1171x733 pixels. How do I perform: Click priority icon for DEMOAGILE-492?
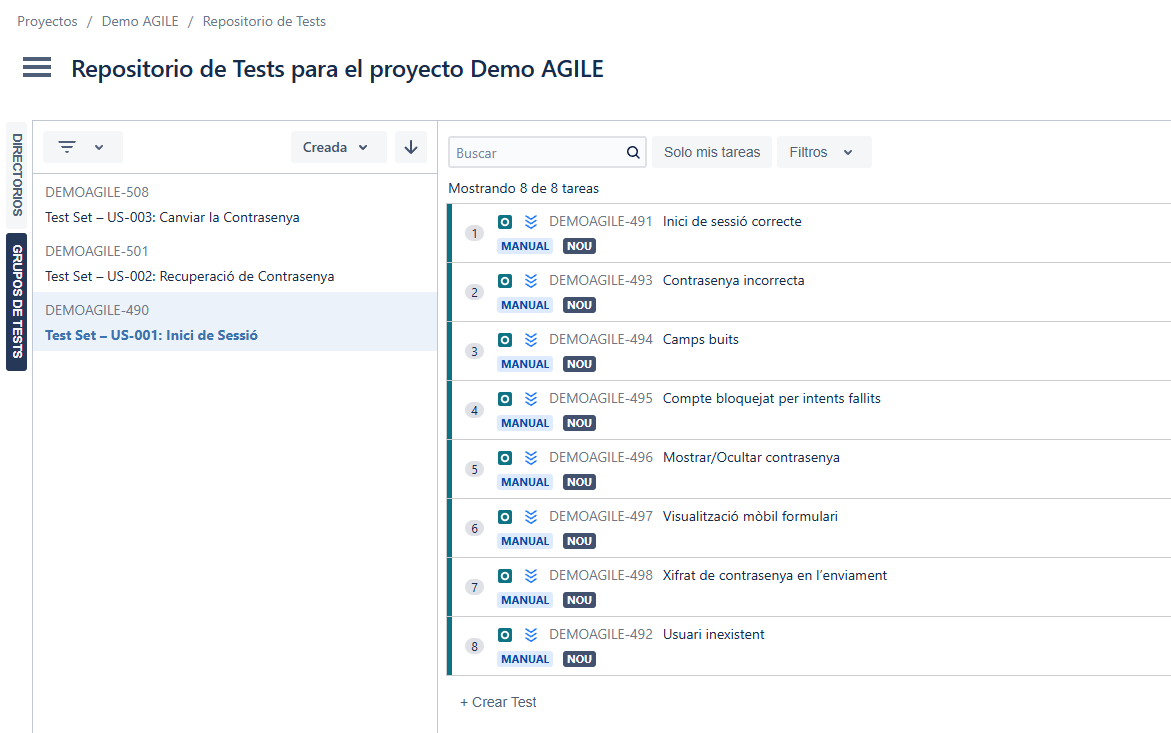[531, 634]
